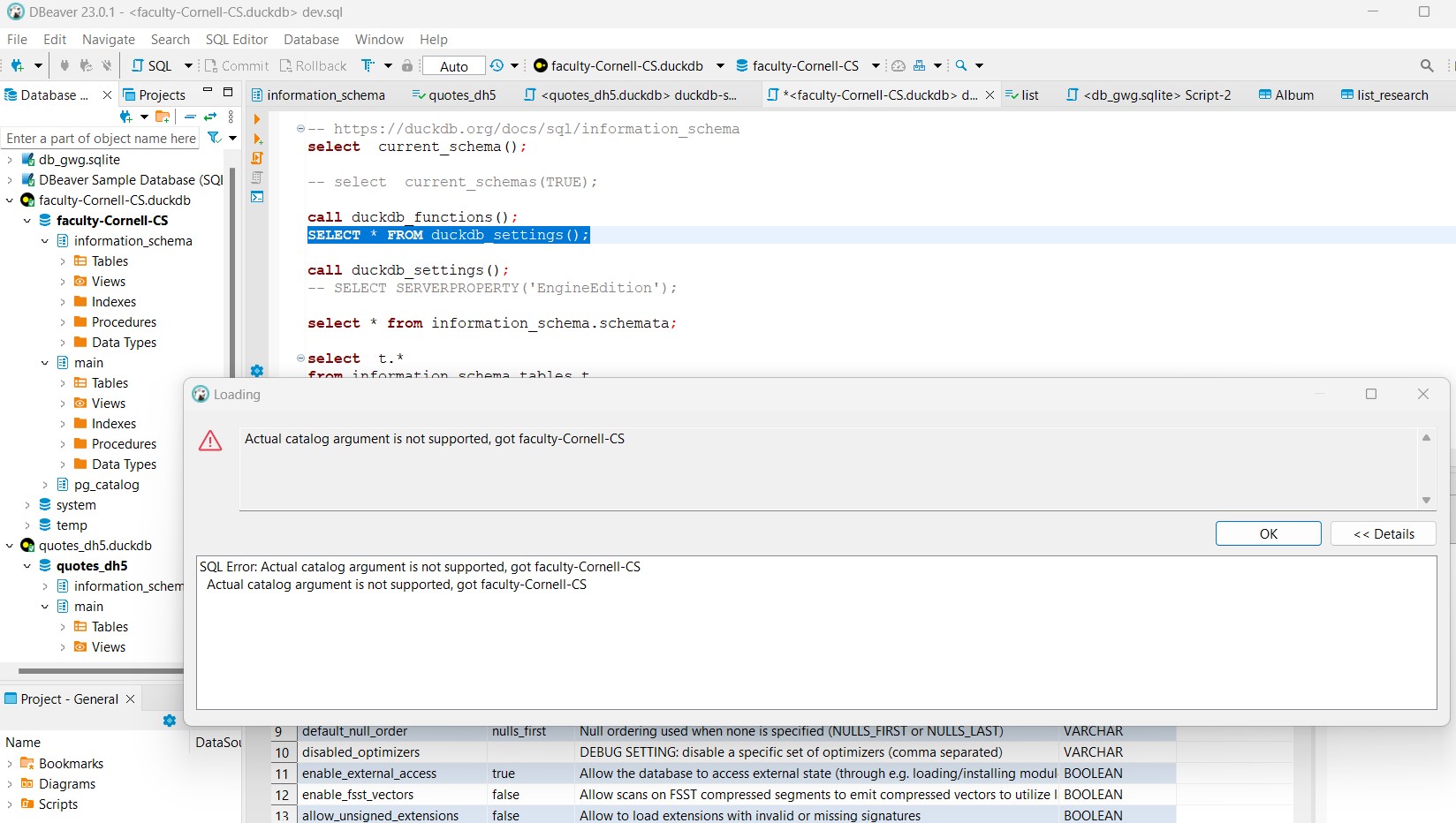The width and height of the screenshot is (1456, 823).
Task: Click the OK button in the error dialog
Action: coord(1268,533)
